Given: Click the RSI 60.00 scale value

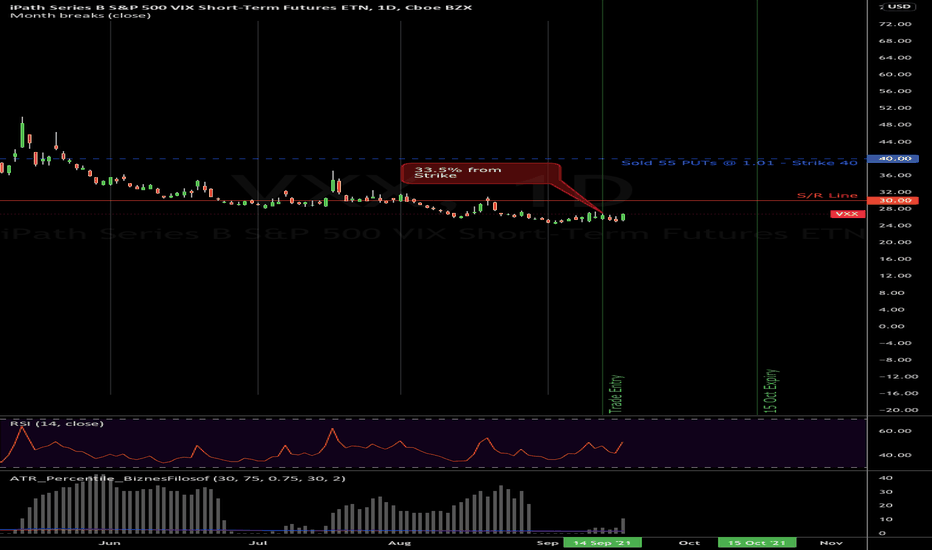Looking at the screenshot, I should pos(895,431).
